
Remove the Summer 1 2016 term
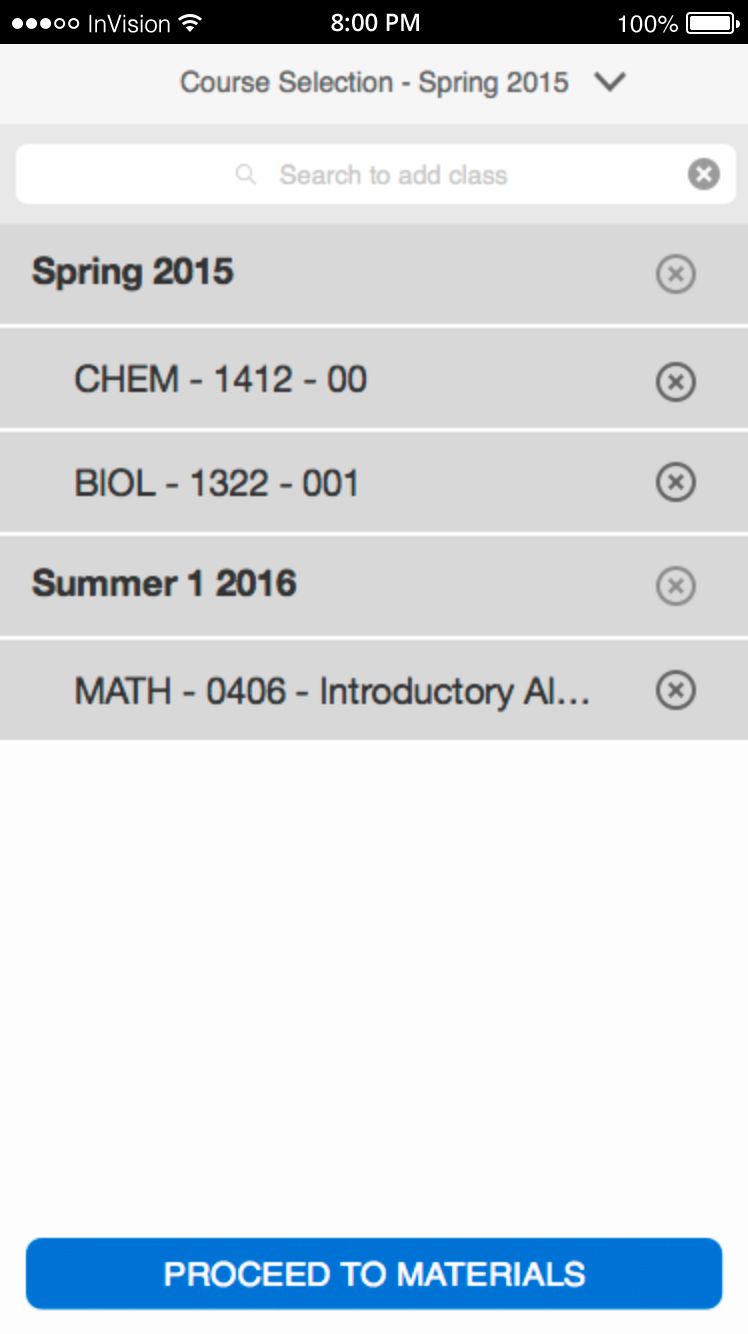tap(675, 585)
